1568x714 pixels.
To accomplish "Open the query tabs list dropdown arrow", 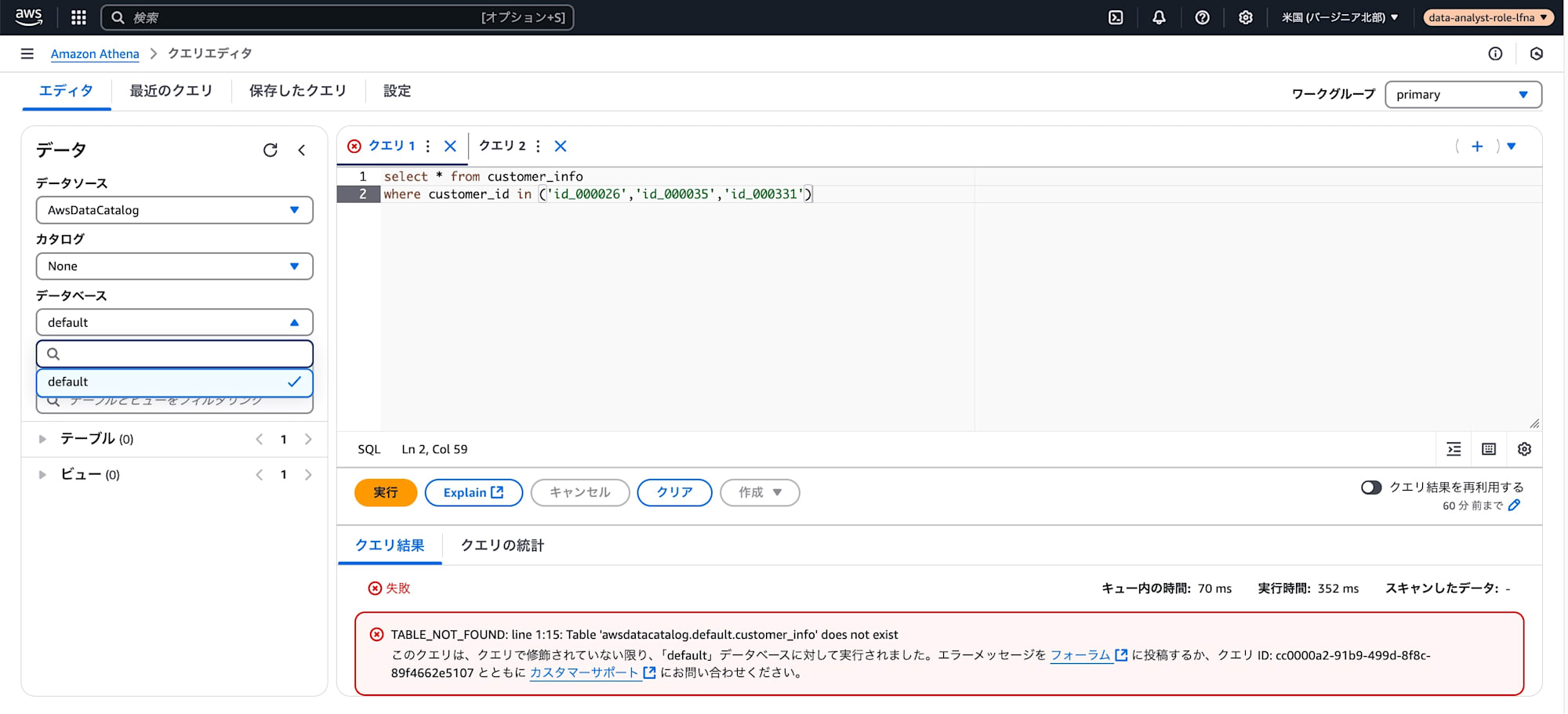I will tap(1512, 146).
